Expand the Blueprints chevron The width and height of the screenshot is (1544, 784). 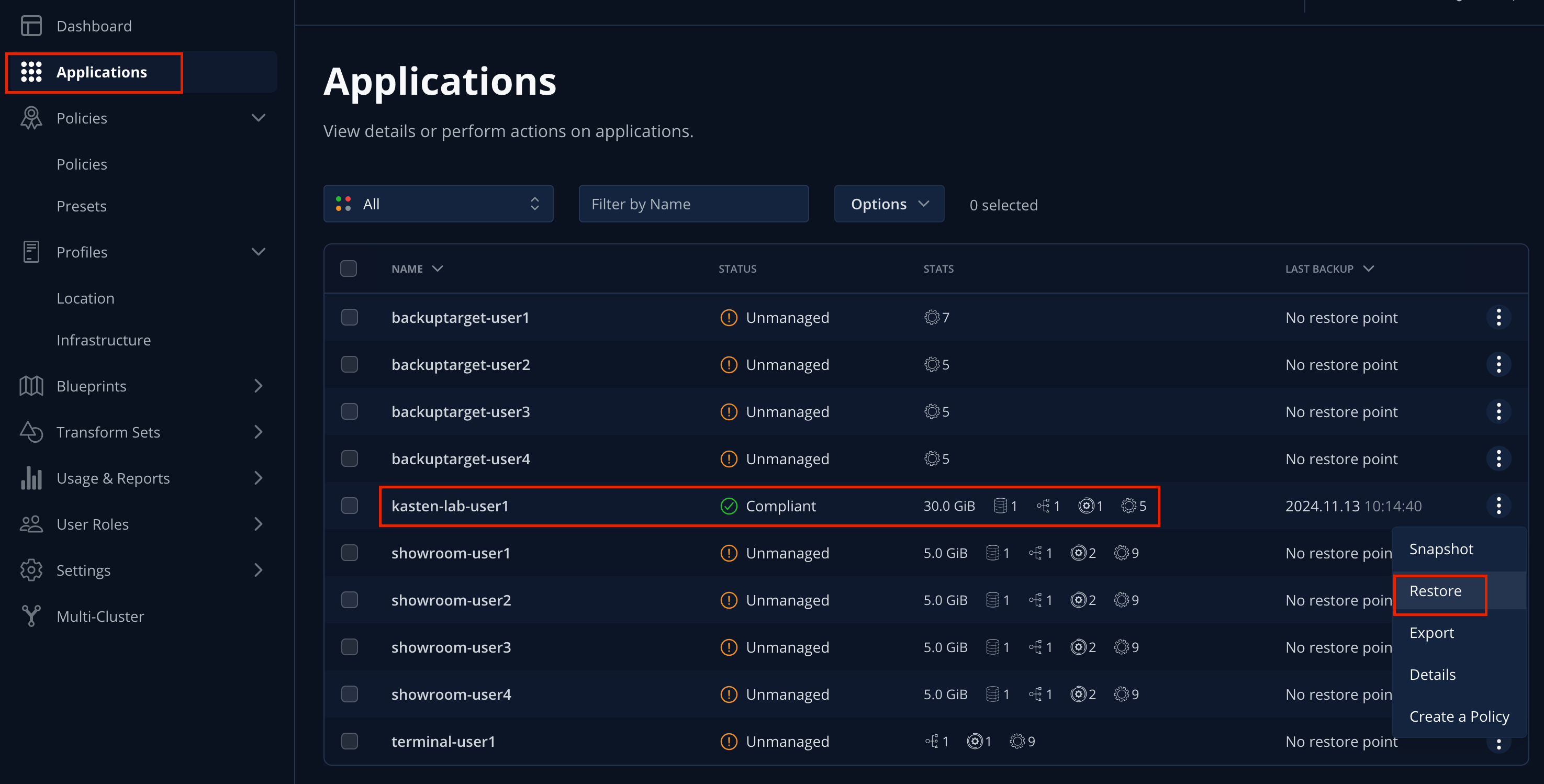(259, 386)
